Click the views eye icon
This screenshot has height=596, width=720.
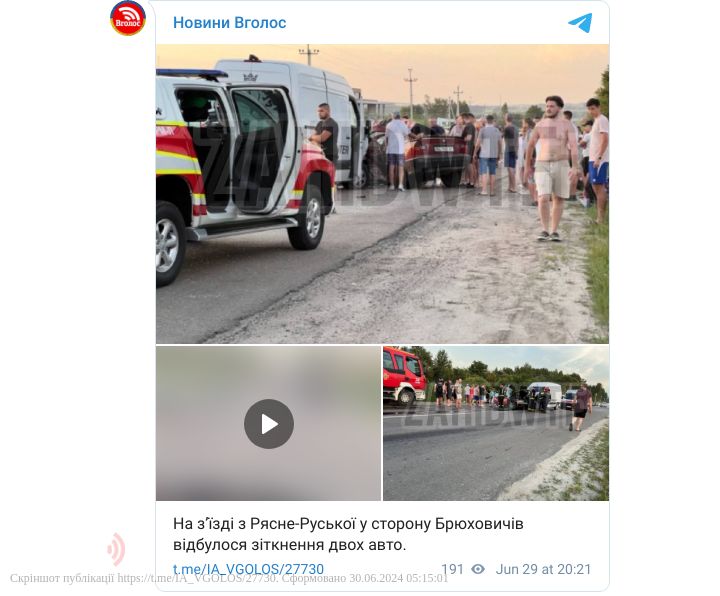(x=478, y=569)
